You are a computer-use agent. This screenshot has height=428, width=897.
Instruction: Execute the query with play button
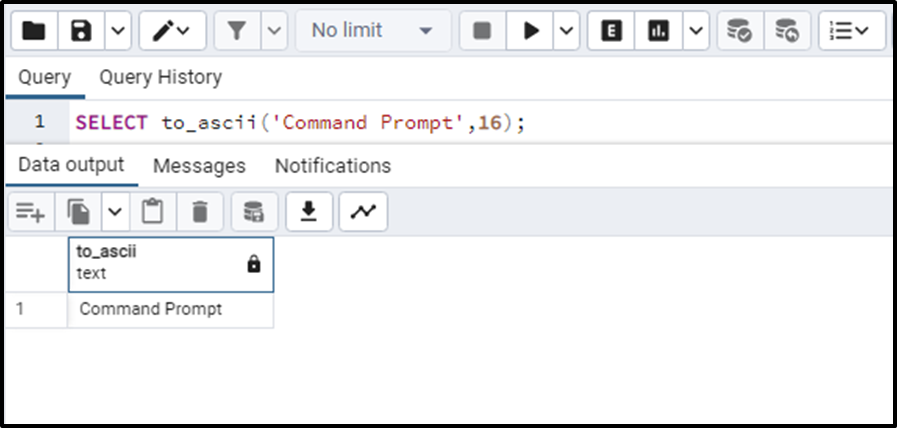pos(531,31)
